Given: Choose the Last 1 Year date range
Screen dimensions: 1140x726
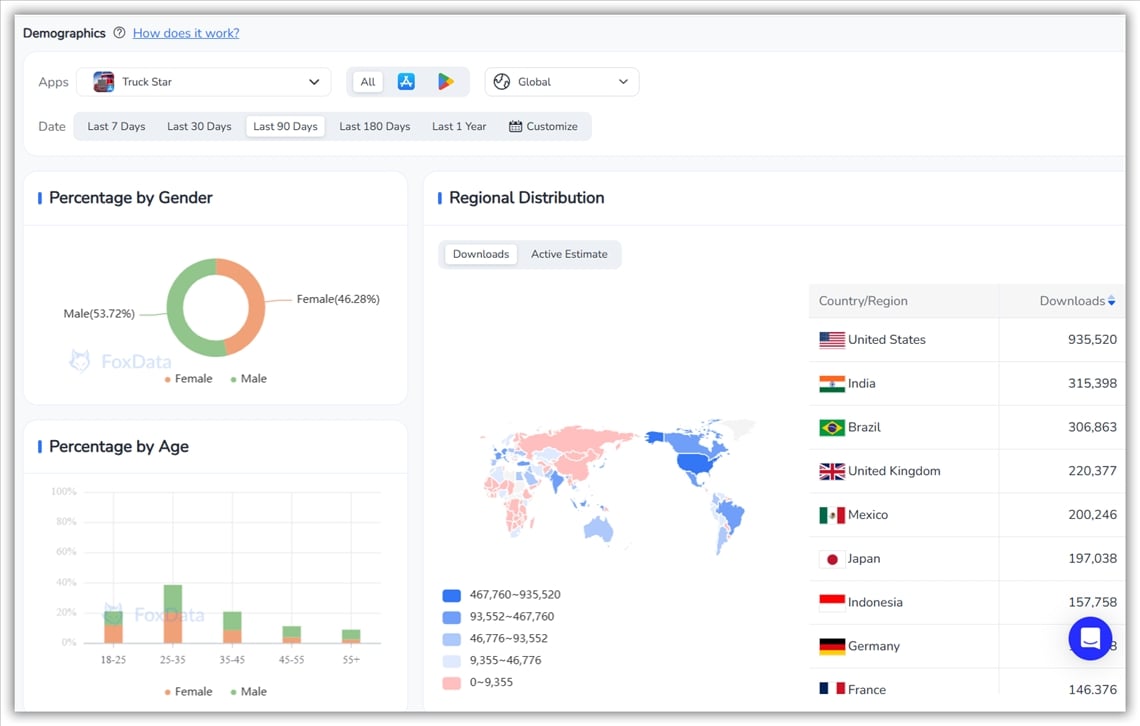Looking at the screenshot, I should 459,127.
